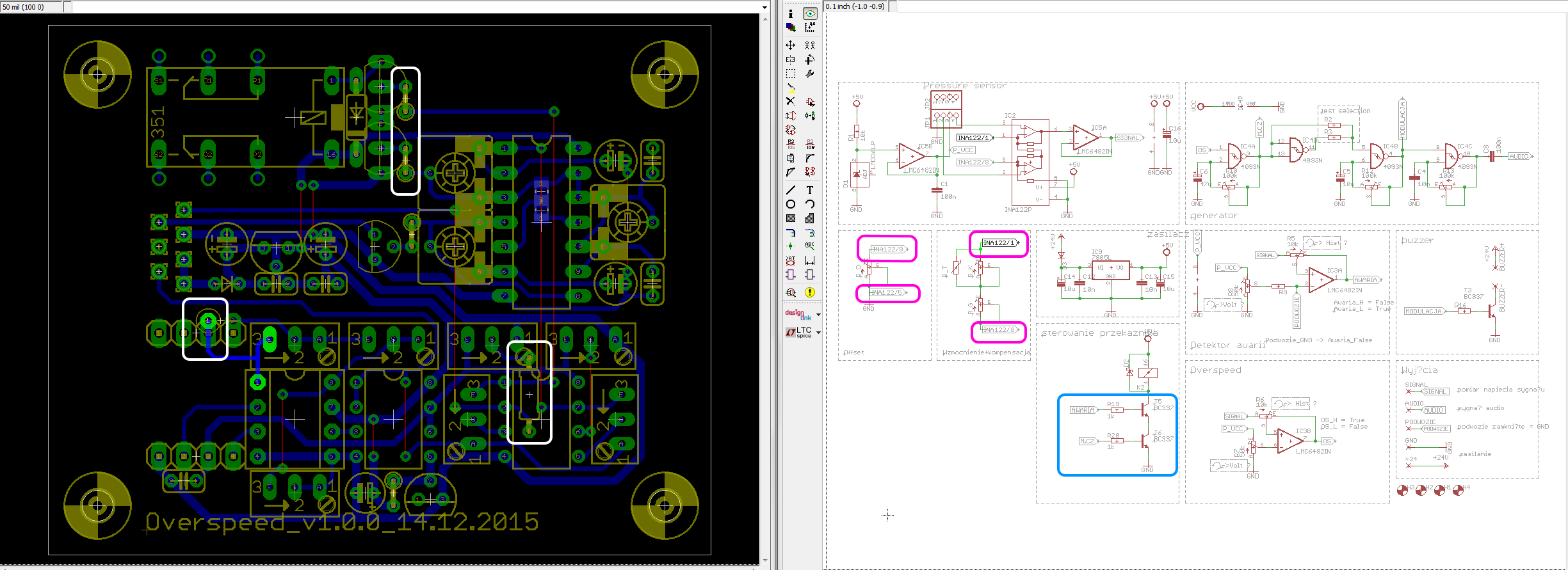Click the 'generator' schematic label
Image resolution: width=1568 pixels, height=570 pixels.
[1214, 216]
